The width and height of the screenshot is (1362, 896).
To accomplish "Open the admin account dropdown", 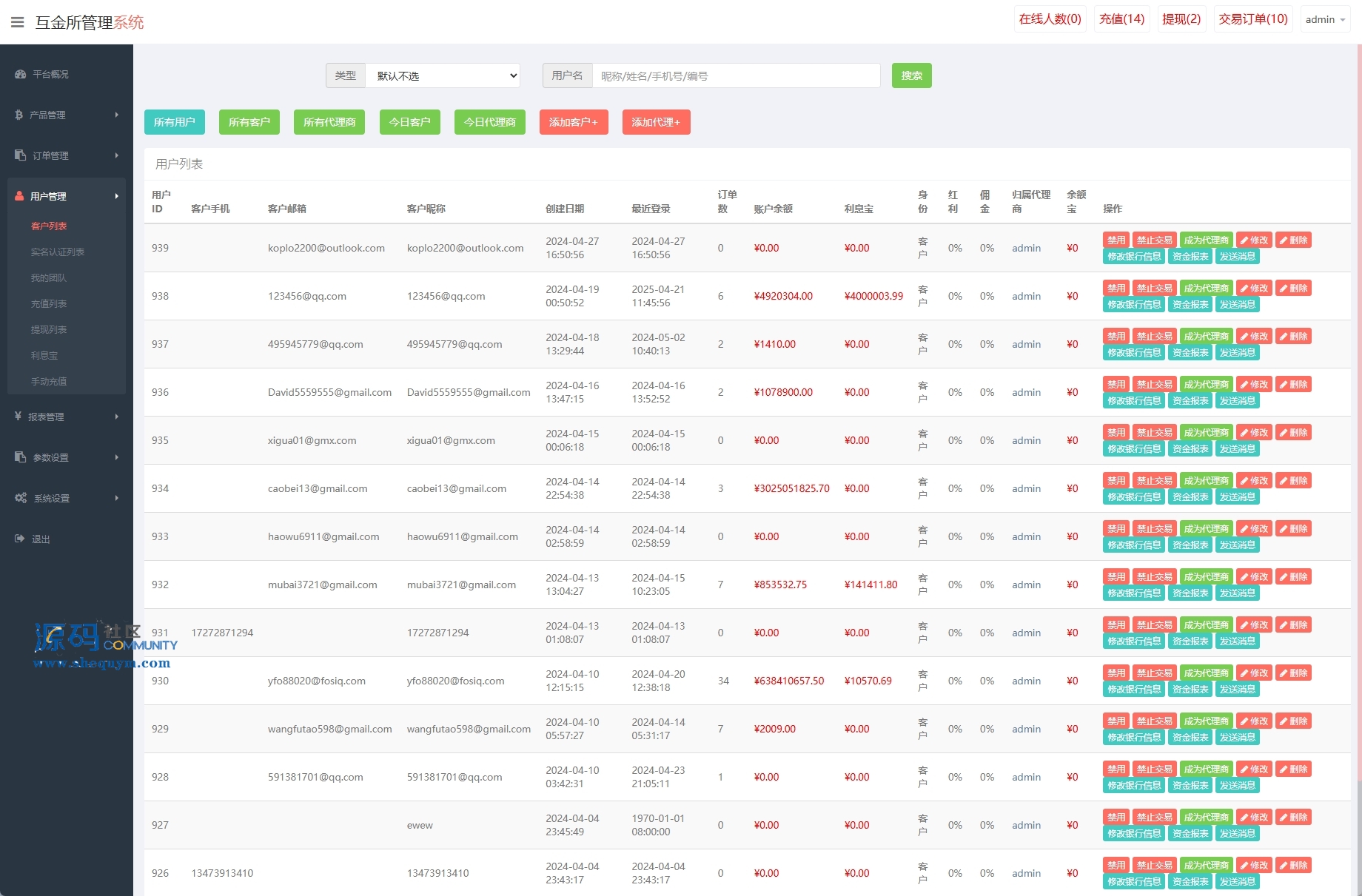I will click(1325, 19).
